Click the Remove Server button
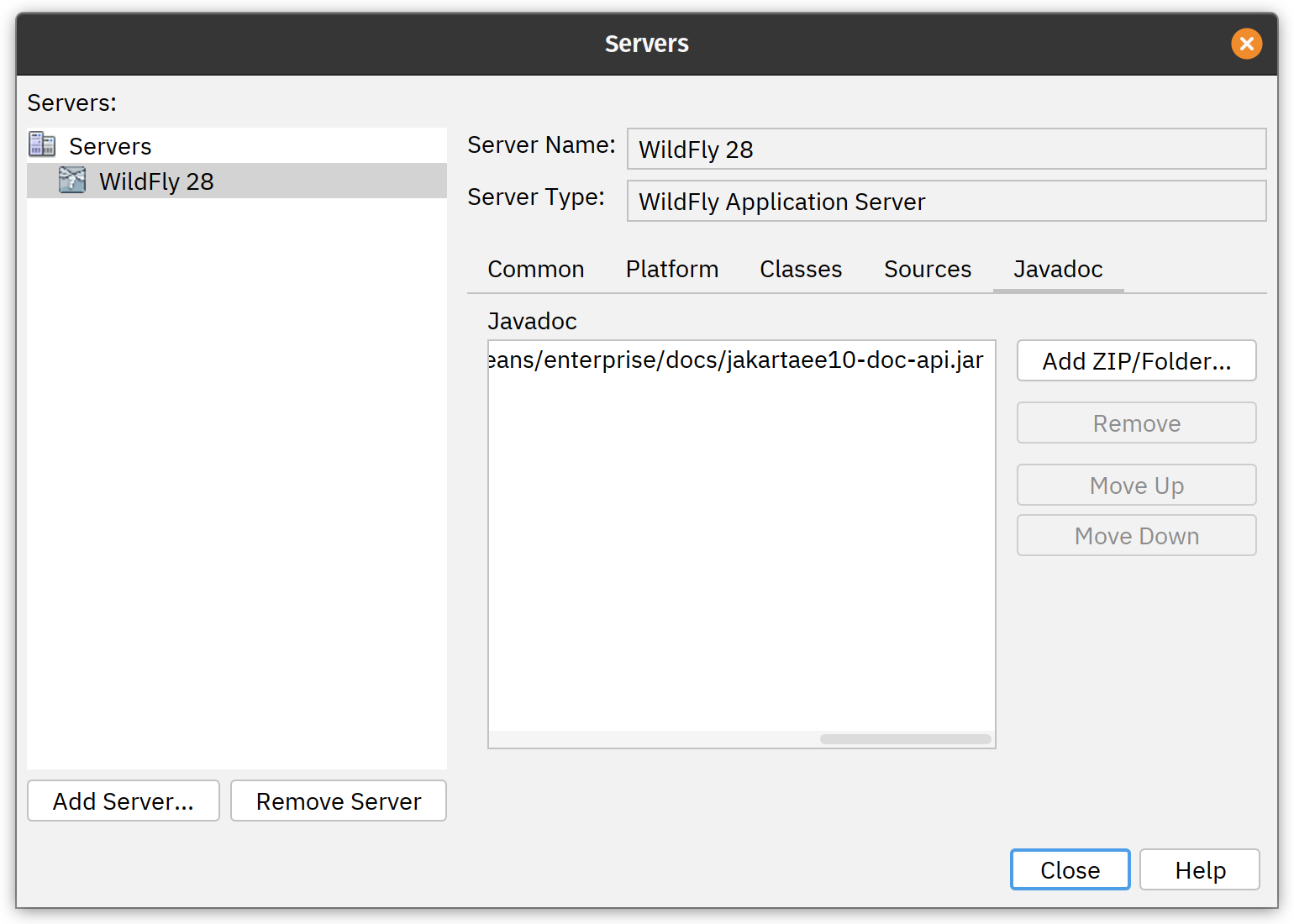Screen dimensions: 1294x924 [x=339, y=801]
